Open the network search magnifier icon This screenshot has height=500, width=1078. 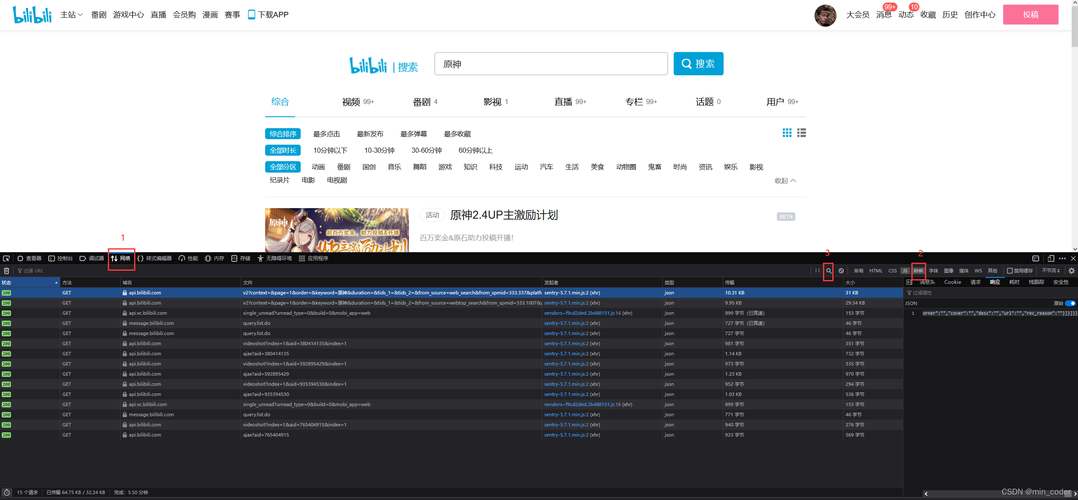pyautogui.click(x=829, y=271)
